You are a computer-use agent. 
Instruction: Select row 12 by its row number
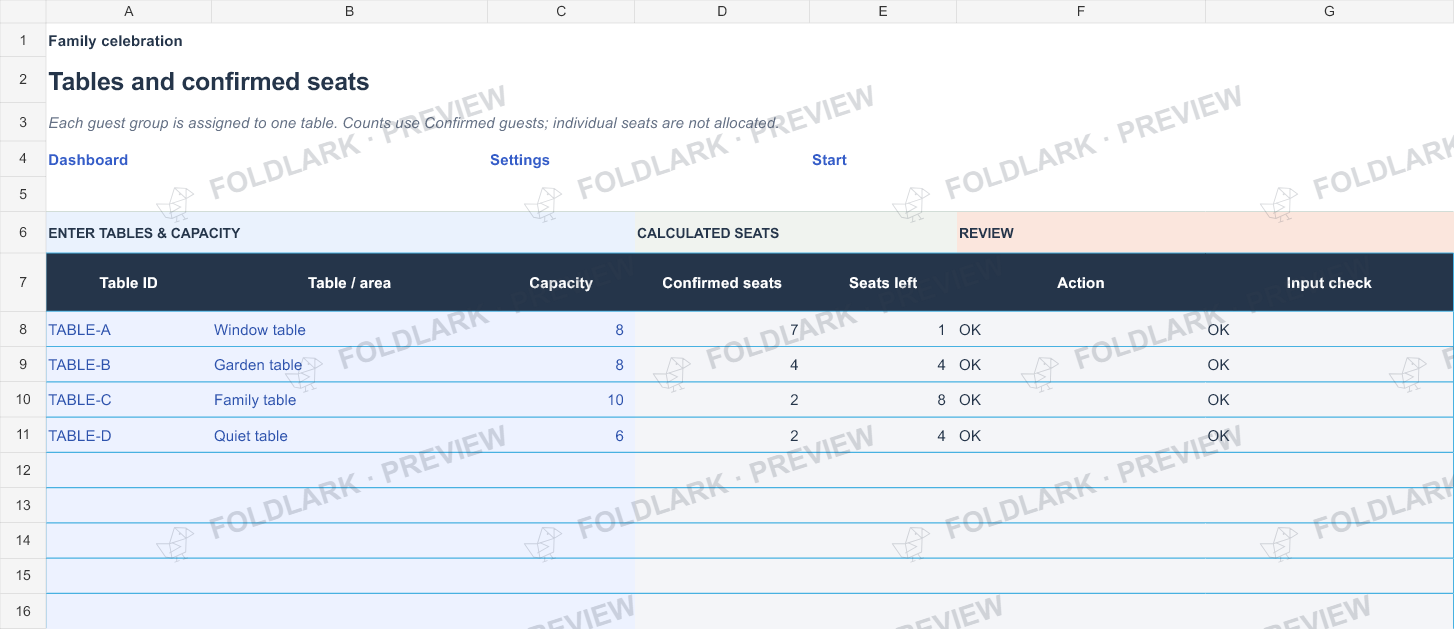[23, 470]
